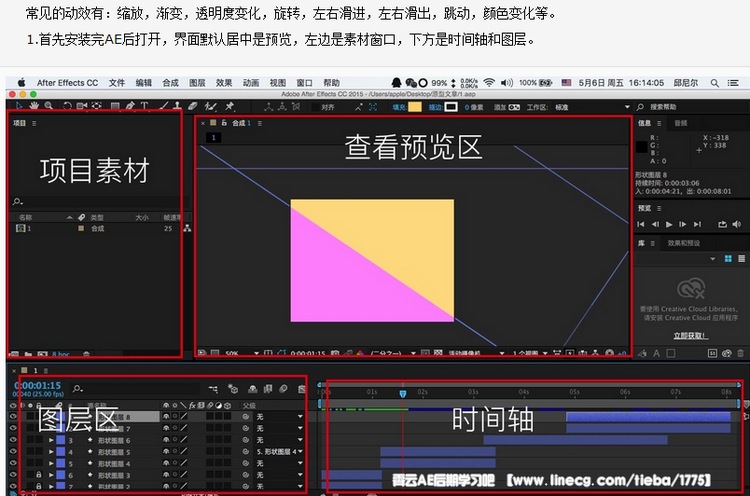Click the QQ penguin menu bar icon
The image size is (750, 496).
coord(397,83)
